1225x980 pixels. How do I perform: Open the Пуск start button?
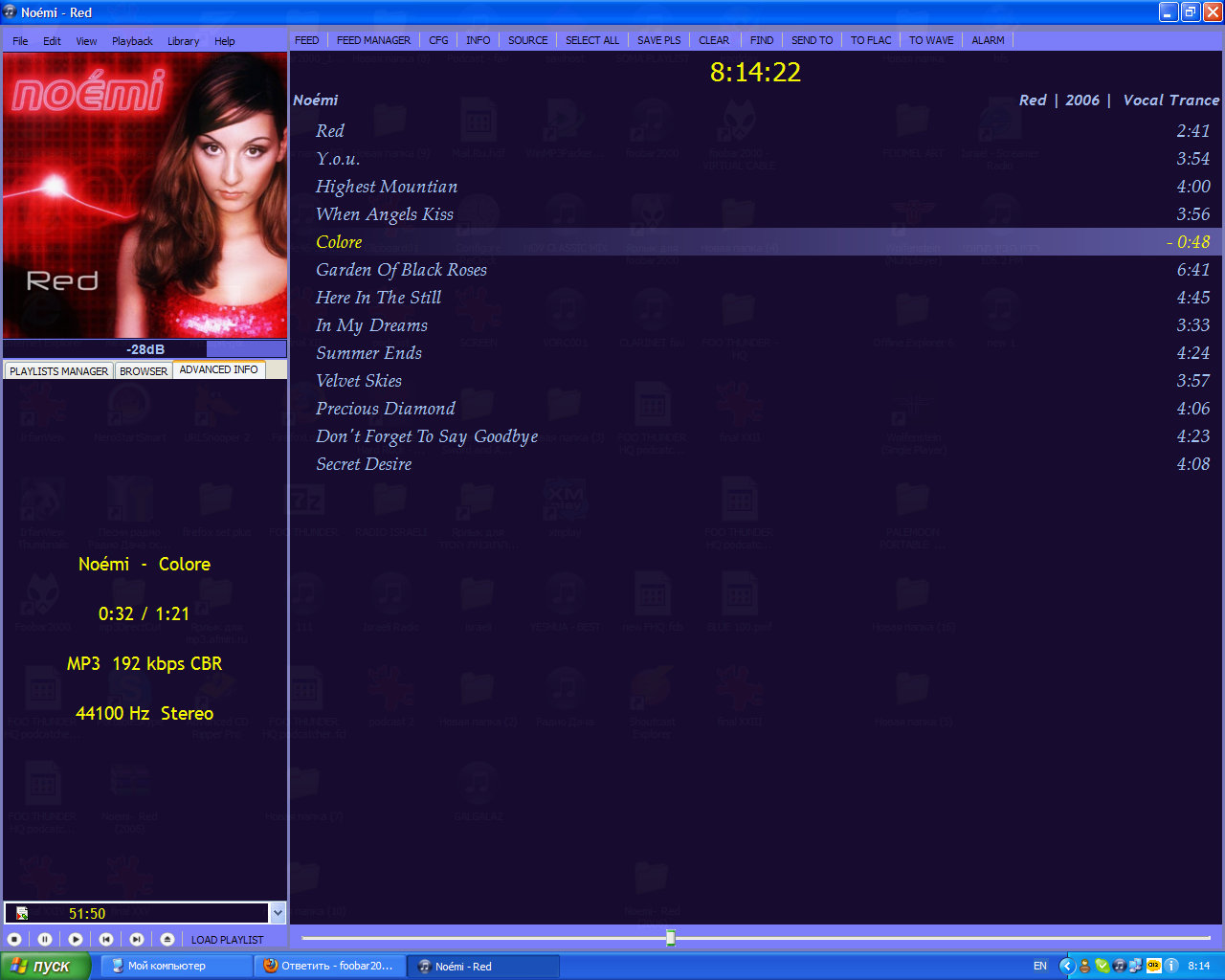pos(45,966)
